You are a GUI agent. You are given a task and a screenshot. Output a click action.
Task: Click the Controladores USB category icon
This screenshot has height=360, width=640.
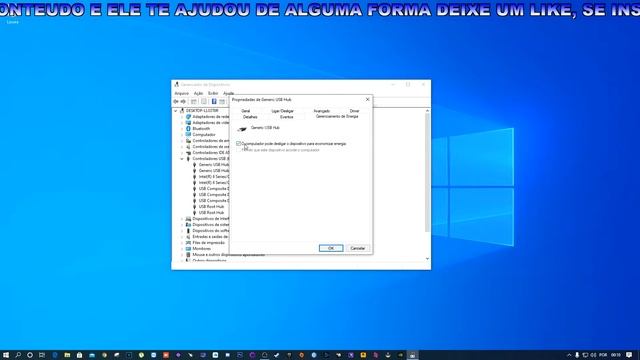(x=188, y=158)
